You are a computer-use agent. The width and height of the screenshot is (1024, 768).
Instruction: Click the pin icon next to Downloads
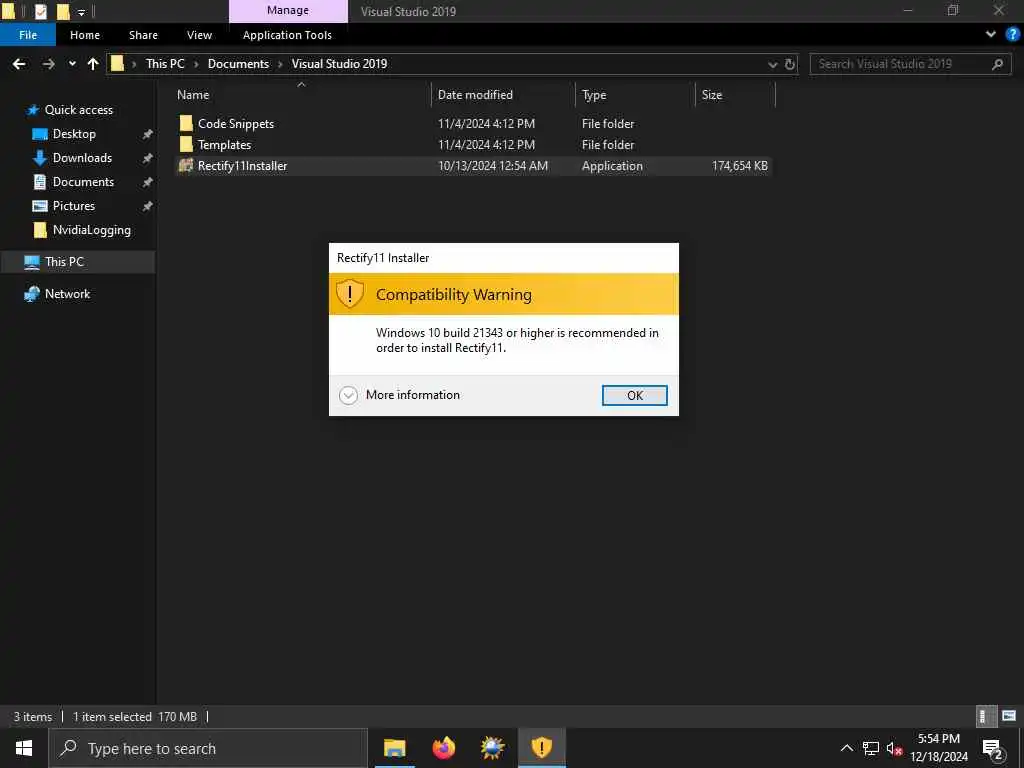point(148,158)
